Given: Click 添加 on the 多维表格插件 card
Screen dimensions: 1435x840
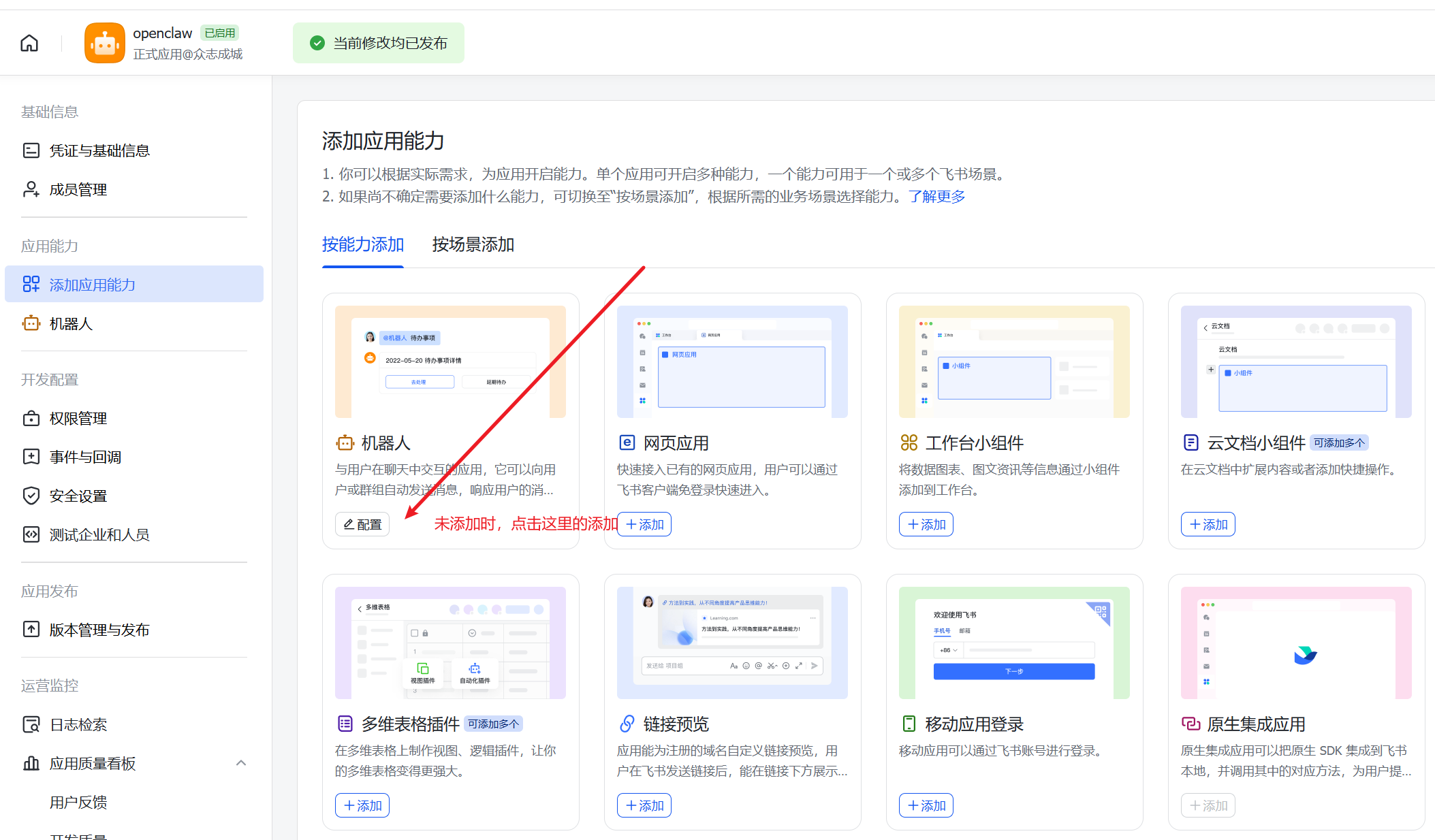Looking at the screenshot, I should [362, 805].
